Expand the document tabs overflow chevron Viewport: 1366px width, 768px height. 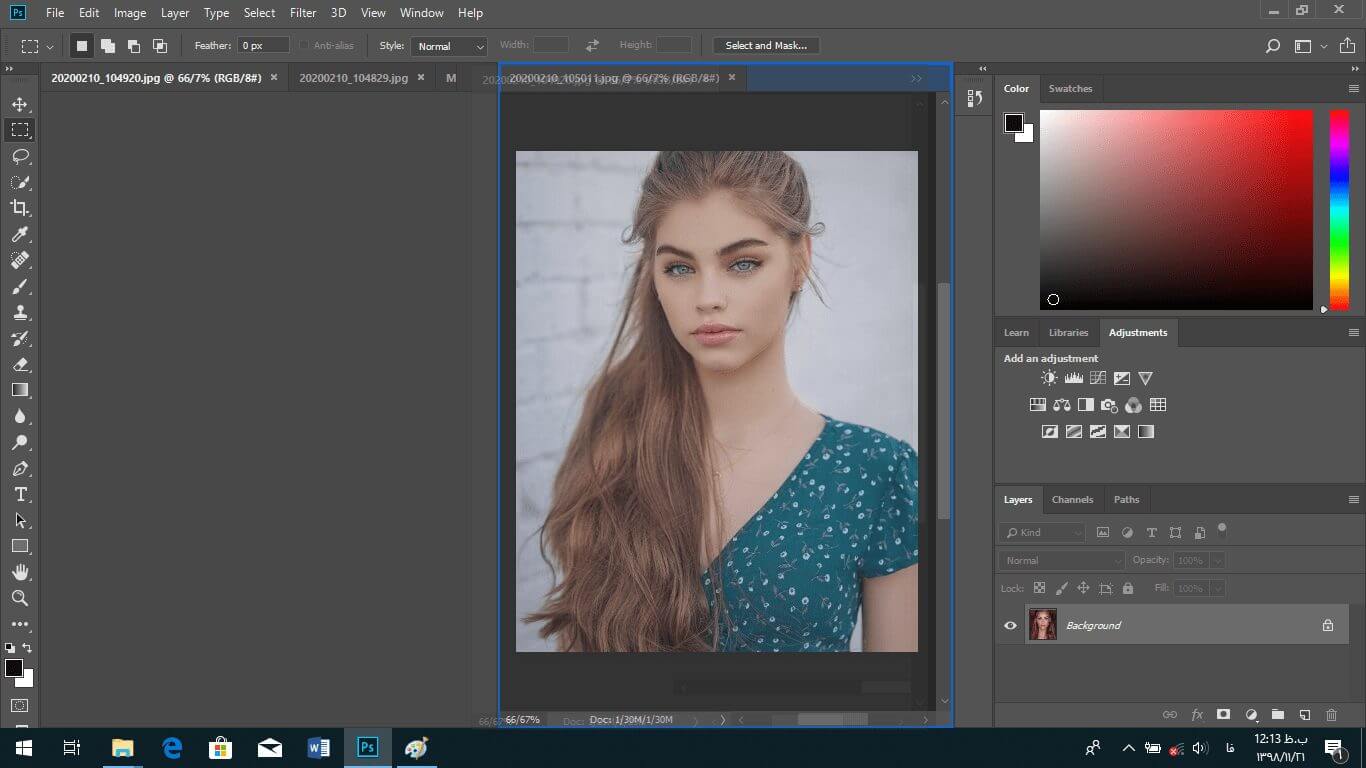pyautogui.click(x=916, y=78)
